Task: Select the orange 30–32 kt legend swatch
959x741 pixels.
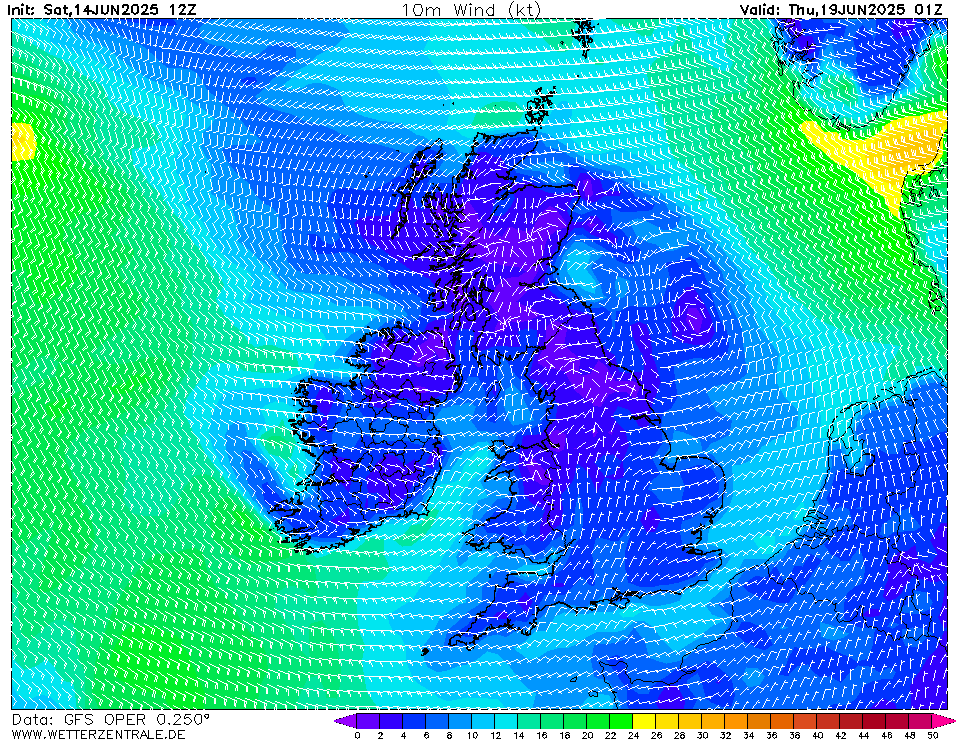Action: [714, 721]
